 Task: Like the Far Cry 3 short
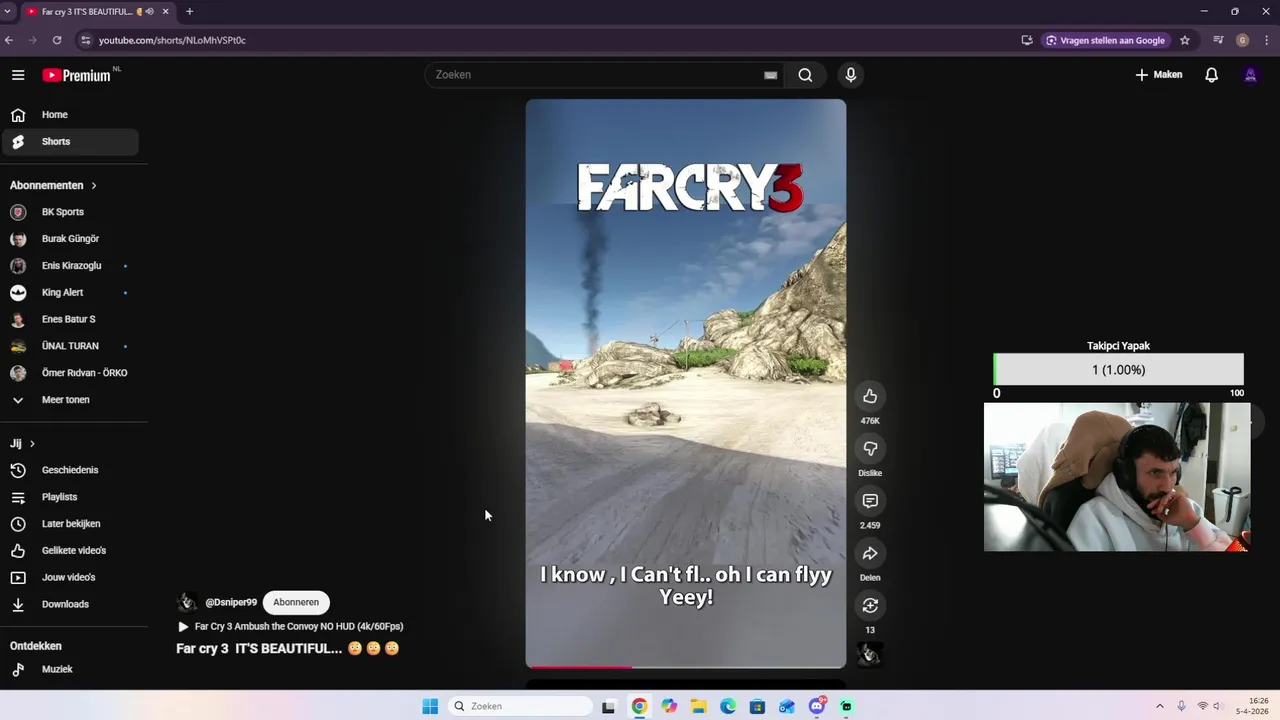point(870,396)
